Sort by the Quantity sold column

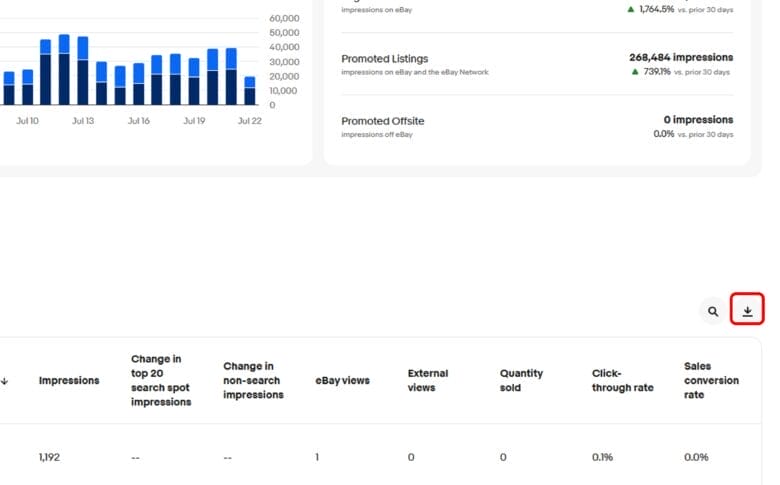point(521,381)
